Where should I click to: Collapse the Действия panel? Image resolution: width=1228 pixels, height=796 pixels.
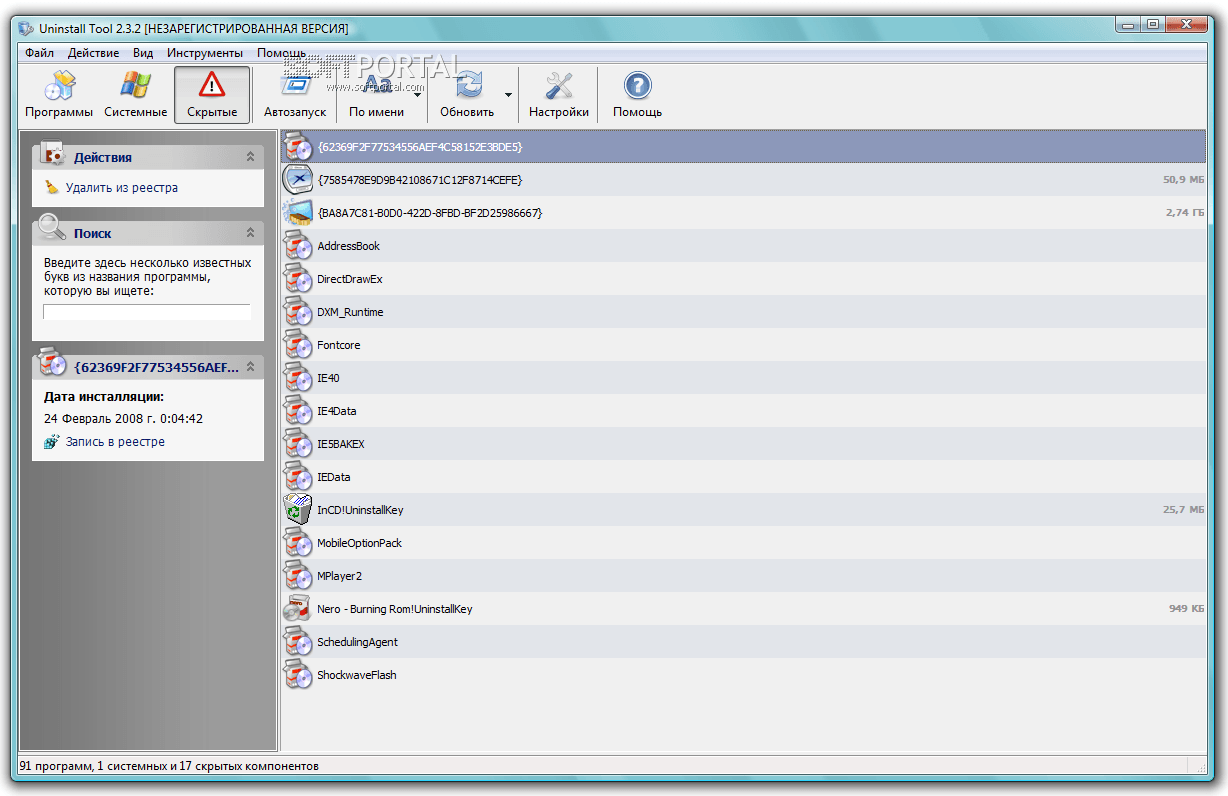click(x=250, y=157)
